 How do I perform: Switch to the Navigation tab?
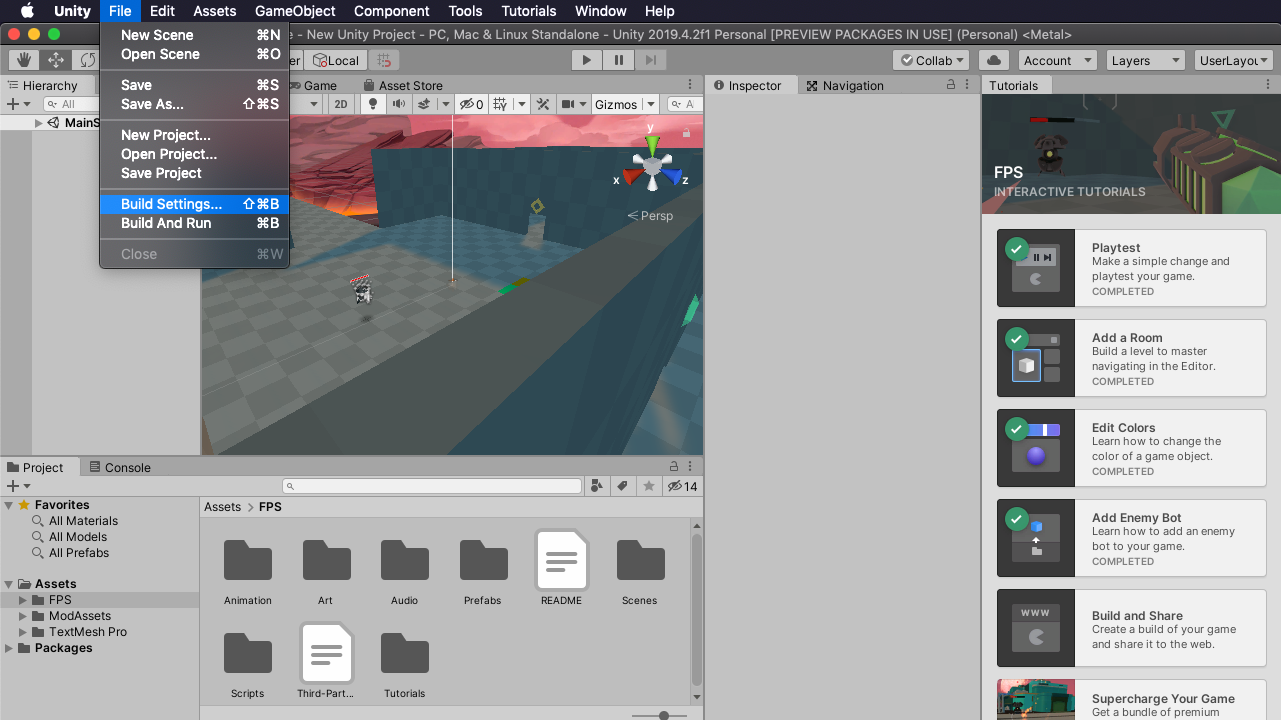[845, 86]
